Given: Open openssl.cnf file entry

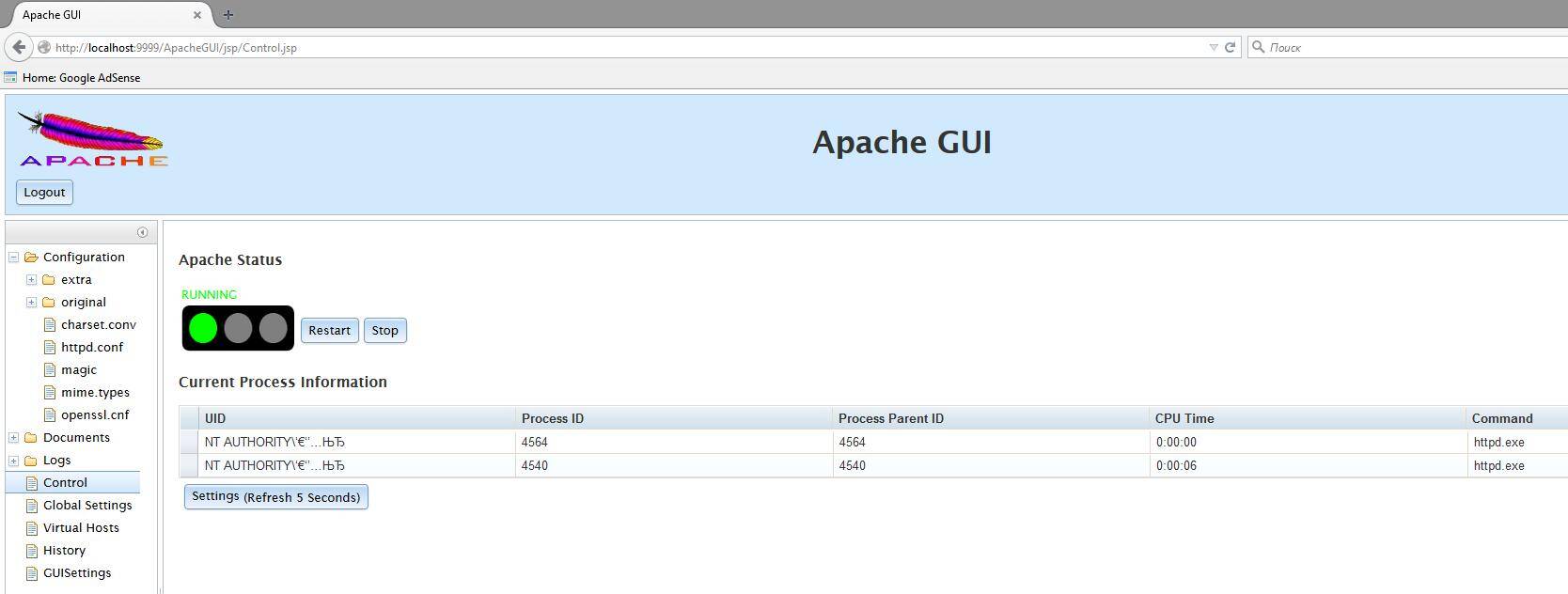Looking at the screenshot, I should [95, 414].
